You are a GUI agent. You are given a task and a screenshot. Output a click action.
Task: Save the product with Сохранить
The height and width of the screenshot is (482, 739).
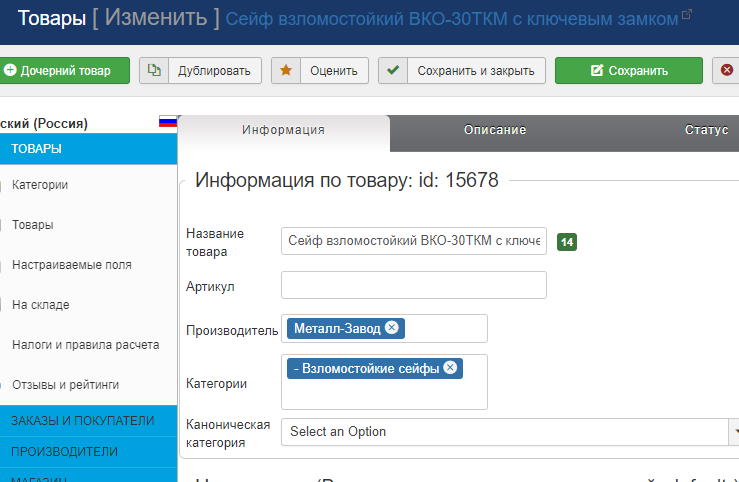point(629,71)
